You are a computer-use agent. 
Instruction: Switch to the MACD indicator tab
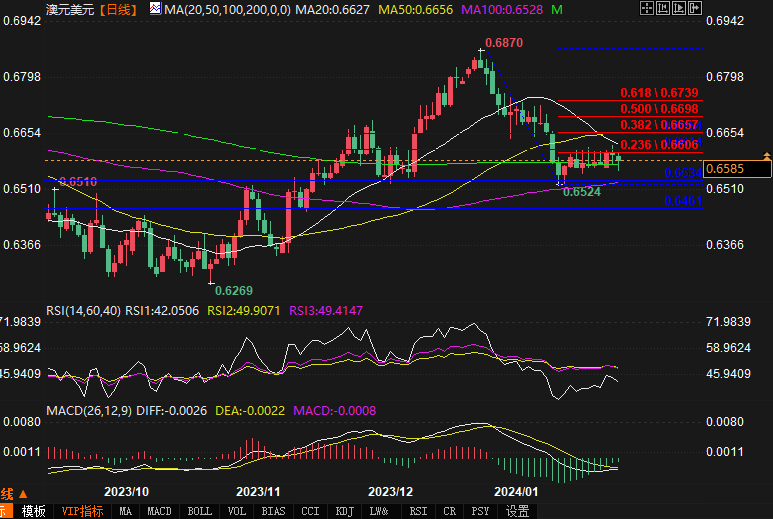[159, 511]
